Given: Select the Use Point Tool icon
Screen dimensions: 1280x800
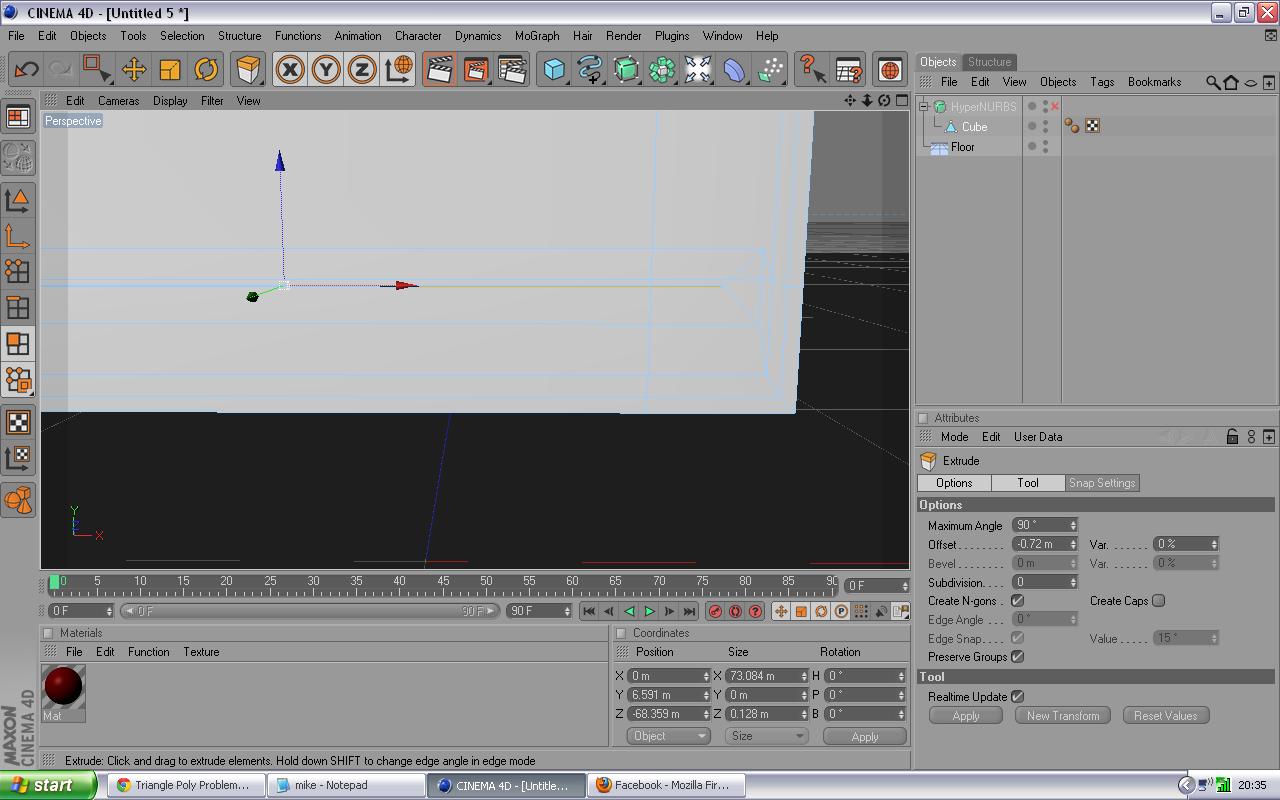Looking at the screenshot, I should (17, 271).
